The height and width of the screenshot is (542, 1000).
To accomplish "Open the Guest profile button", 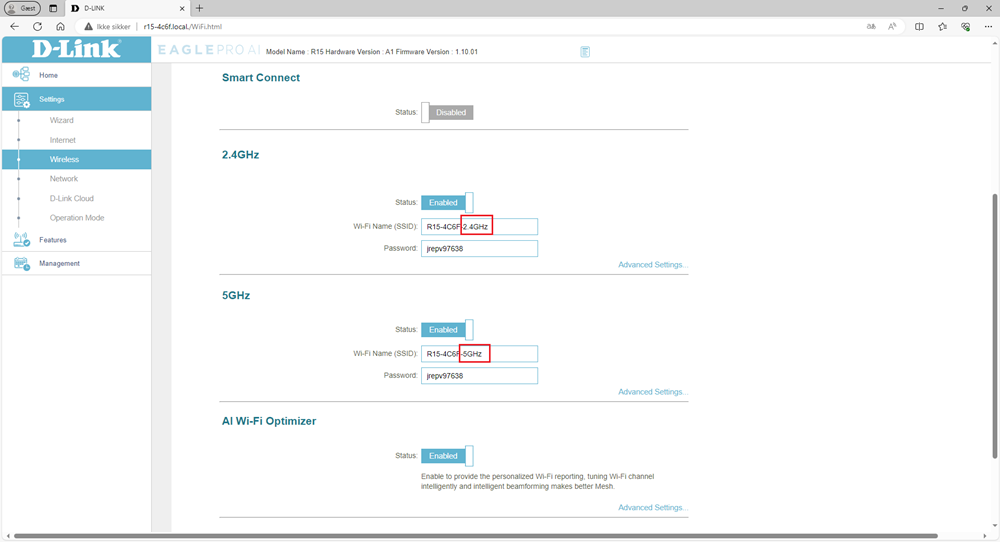I will [x=22, y=8].
